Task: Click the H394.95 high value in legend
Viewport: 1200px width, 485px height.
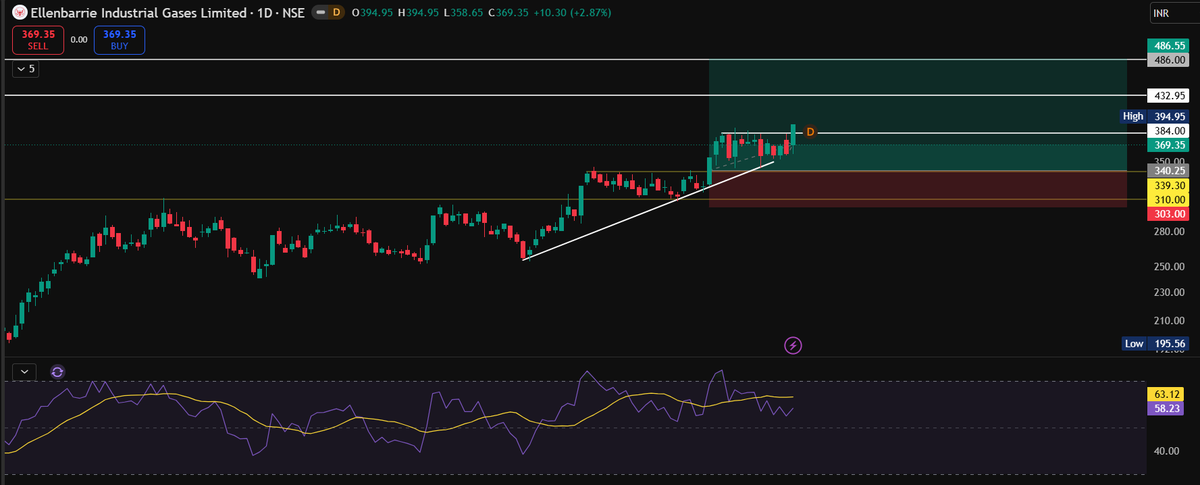Action: point(421,12)
